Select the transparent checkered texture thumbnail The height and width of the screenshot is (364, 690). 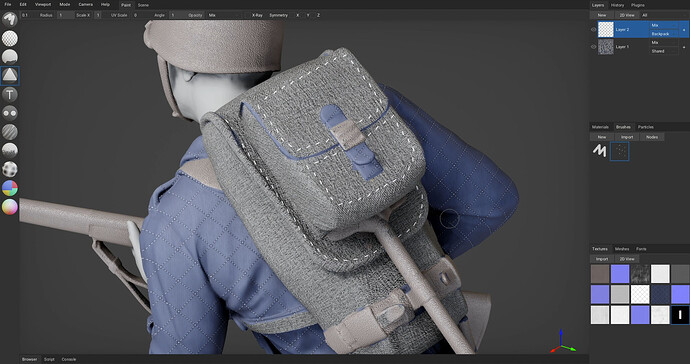pos(640,294)
